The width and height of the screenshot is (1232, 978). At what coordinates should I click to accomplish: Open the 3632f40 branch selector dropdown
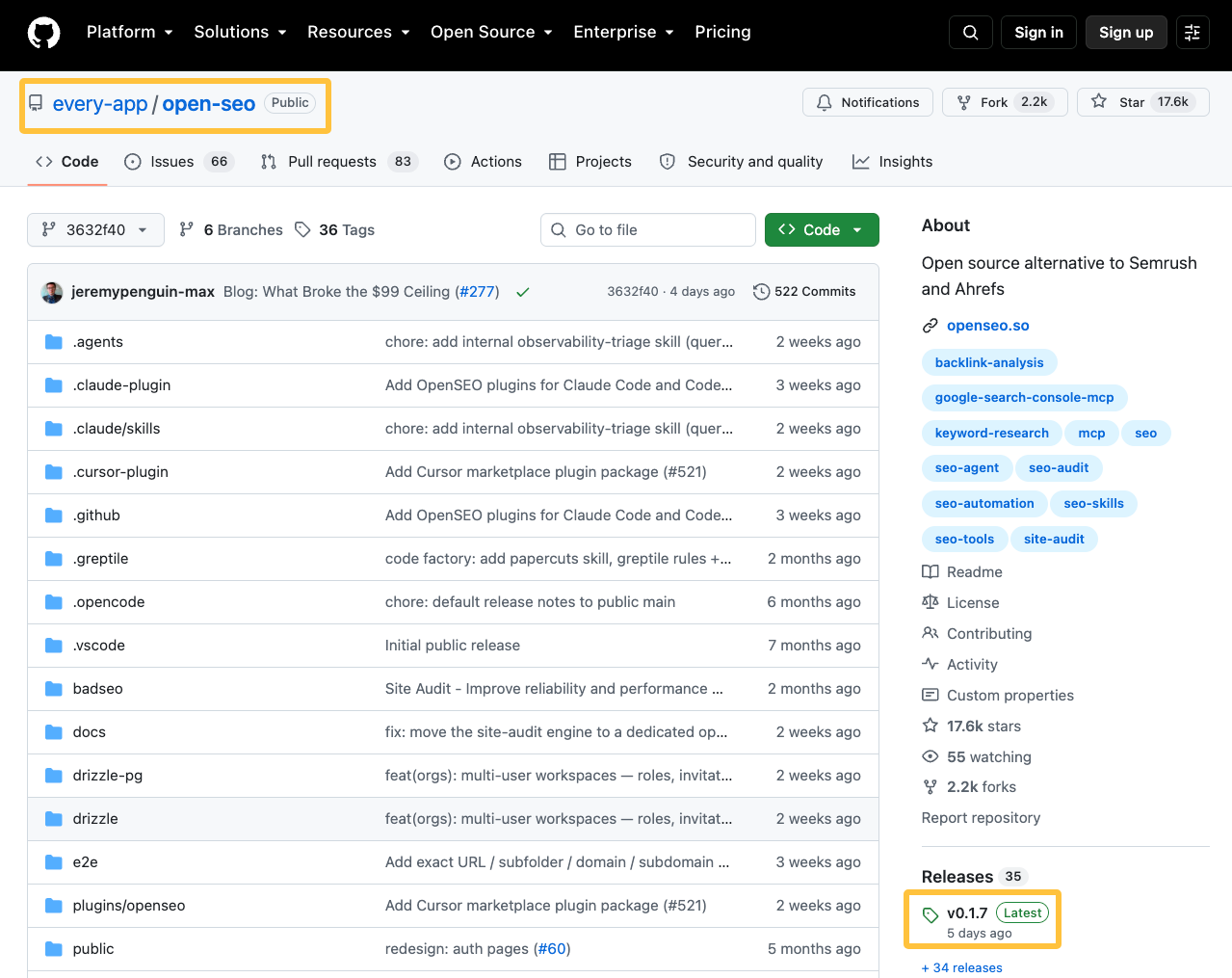click(x=95, y=229)
